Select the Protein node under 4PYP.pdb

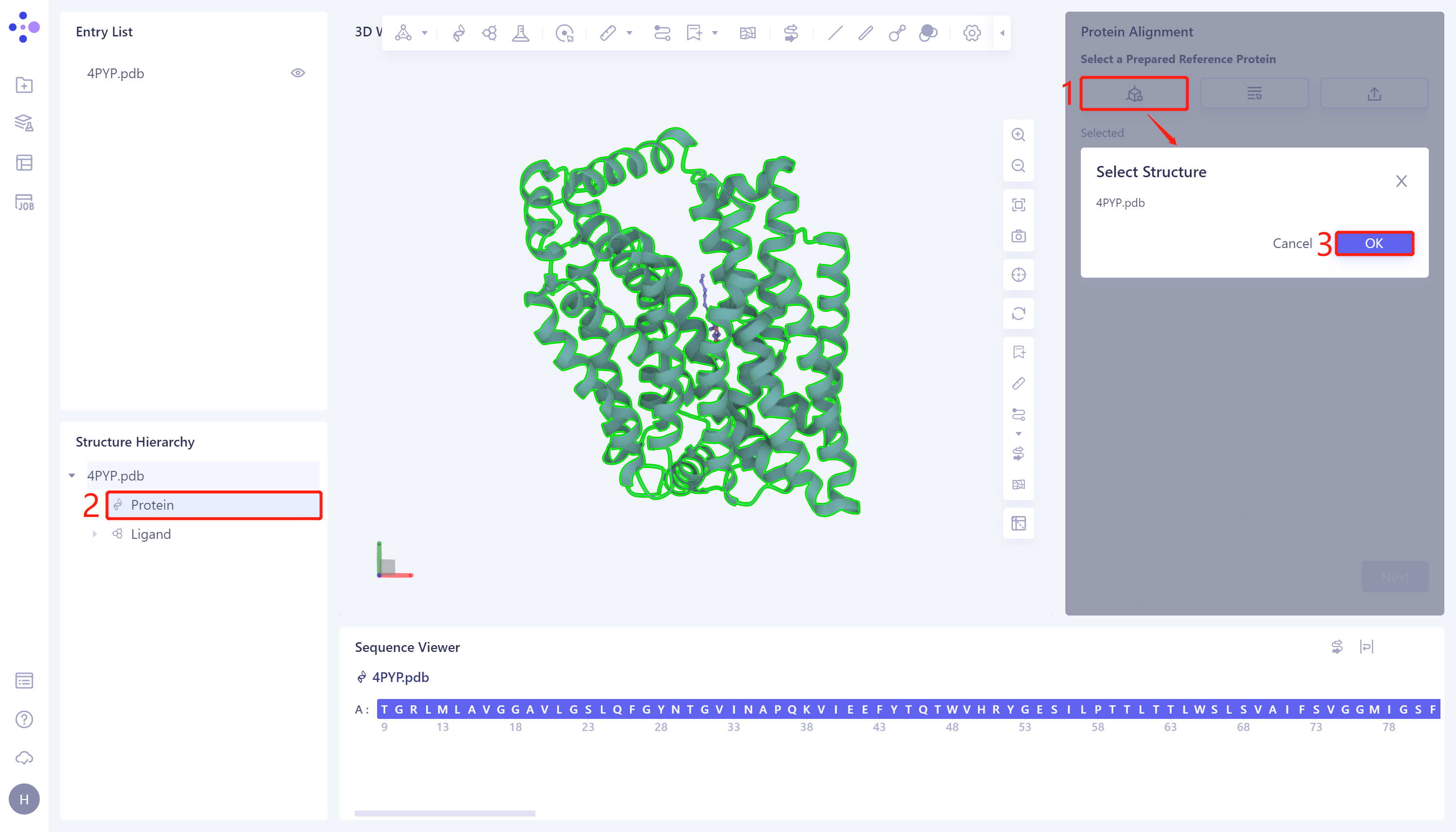pyautogui.click(x=152, y=504)
